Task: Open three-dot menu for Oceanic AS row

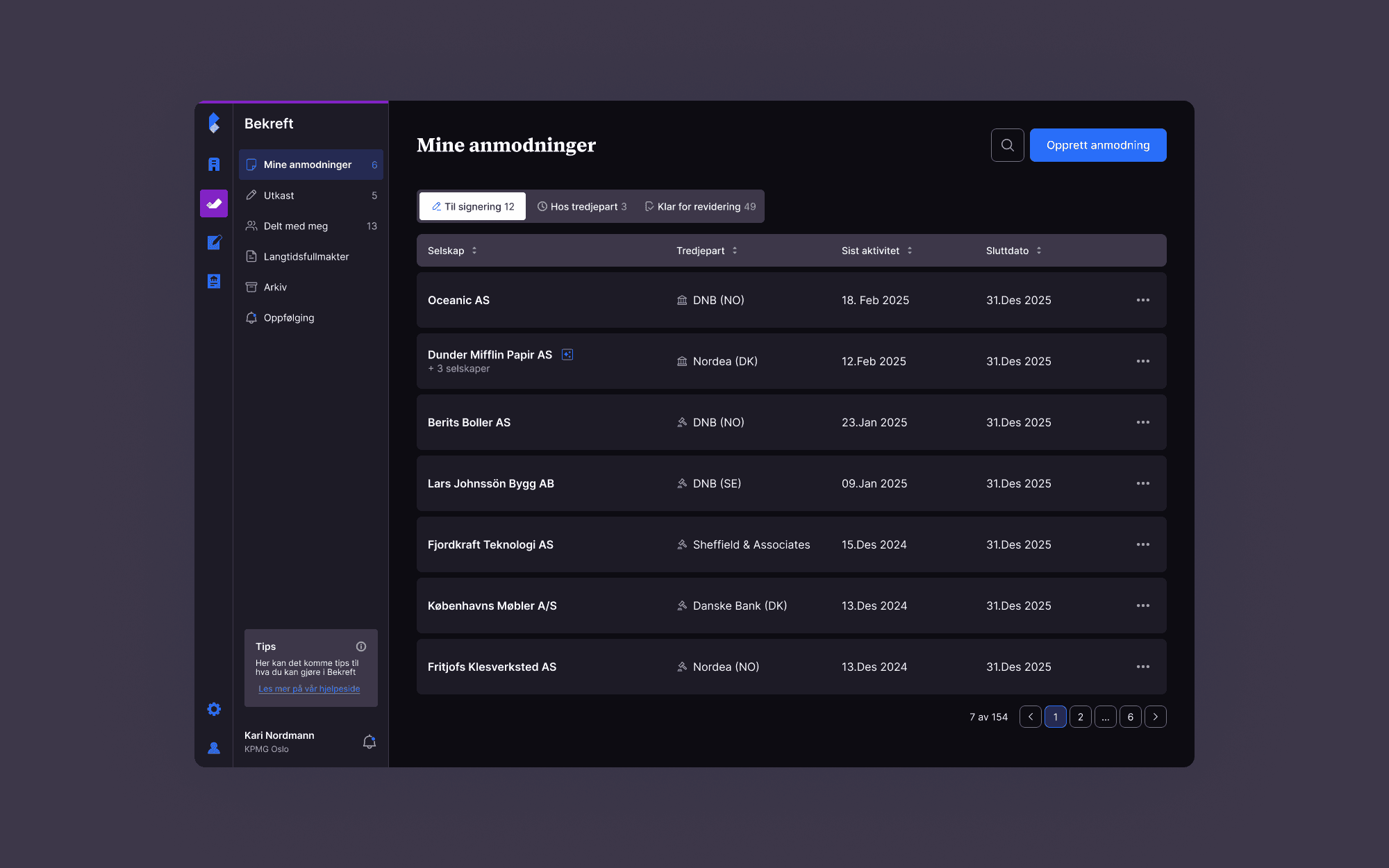Action: click(1142, 300)
